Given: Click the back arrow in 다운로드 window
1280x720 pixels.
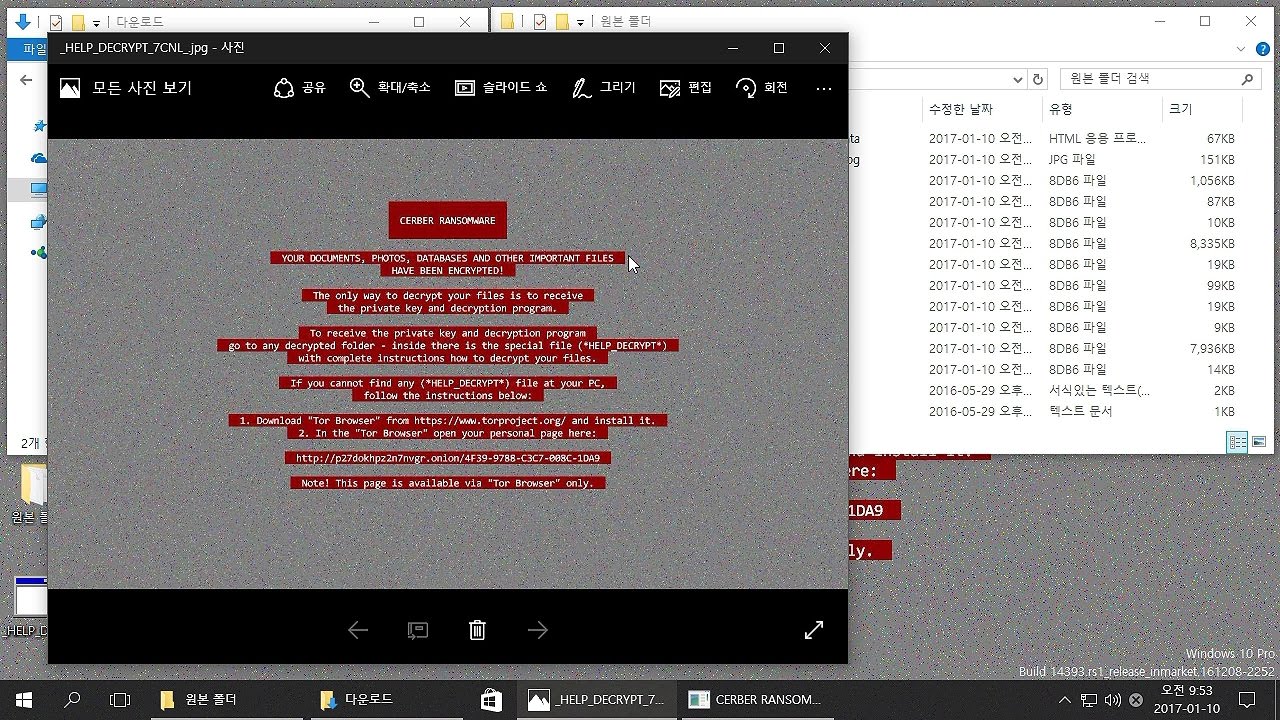Looking at the screenshot, I should coord(26,80).
